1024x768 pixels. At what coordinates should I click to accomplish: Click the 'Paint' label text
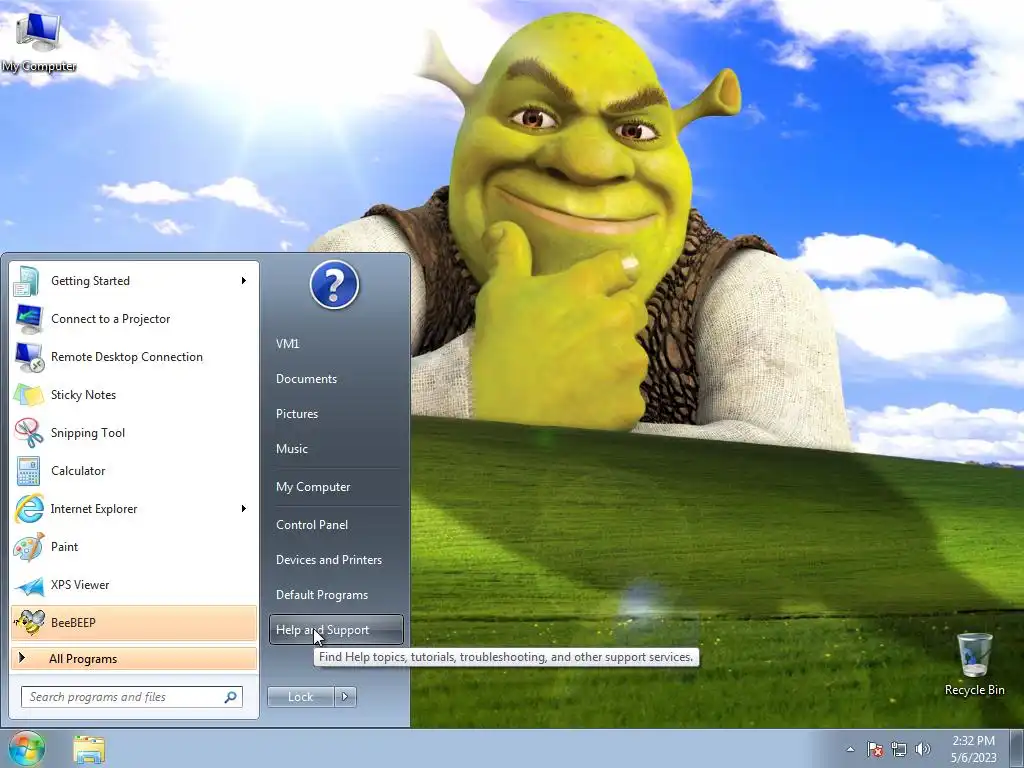[64, 547]
